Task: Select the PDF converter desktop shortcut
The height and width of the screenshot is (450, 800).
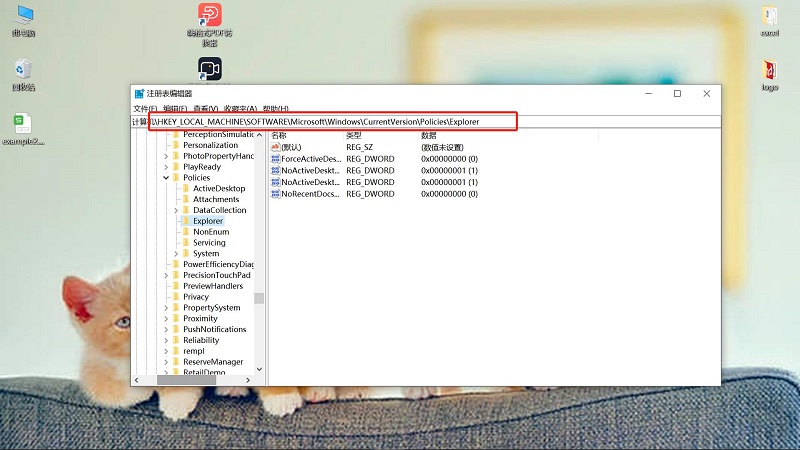Action: (x=210, y=24)
